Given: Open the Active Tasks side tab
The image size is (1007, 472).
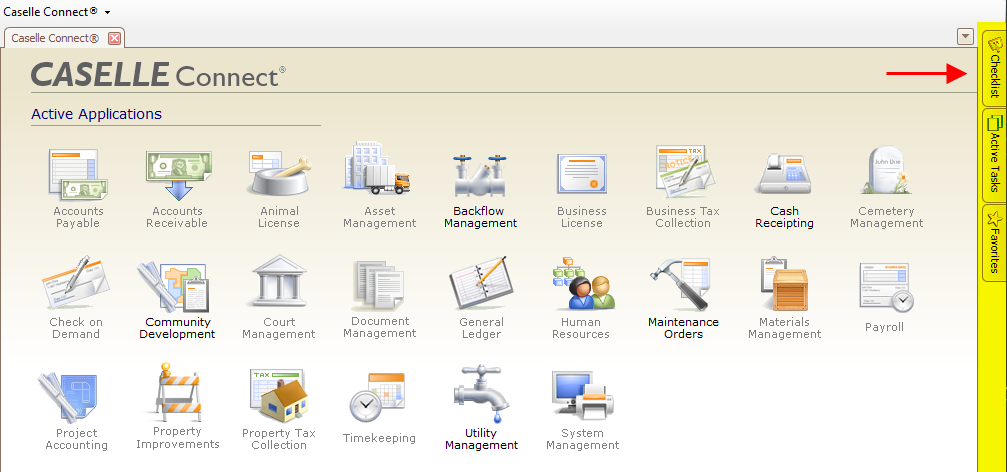Looking at the screenshot, I should (994, 157).
